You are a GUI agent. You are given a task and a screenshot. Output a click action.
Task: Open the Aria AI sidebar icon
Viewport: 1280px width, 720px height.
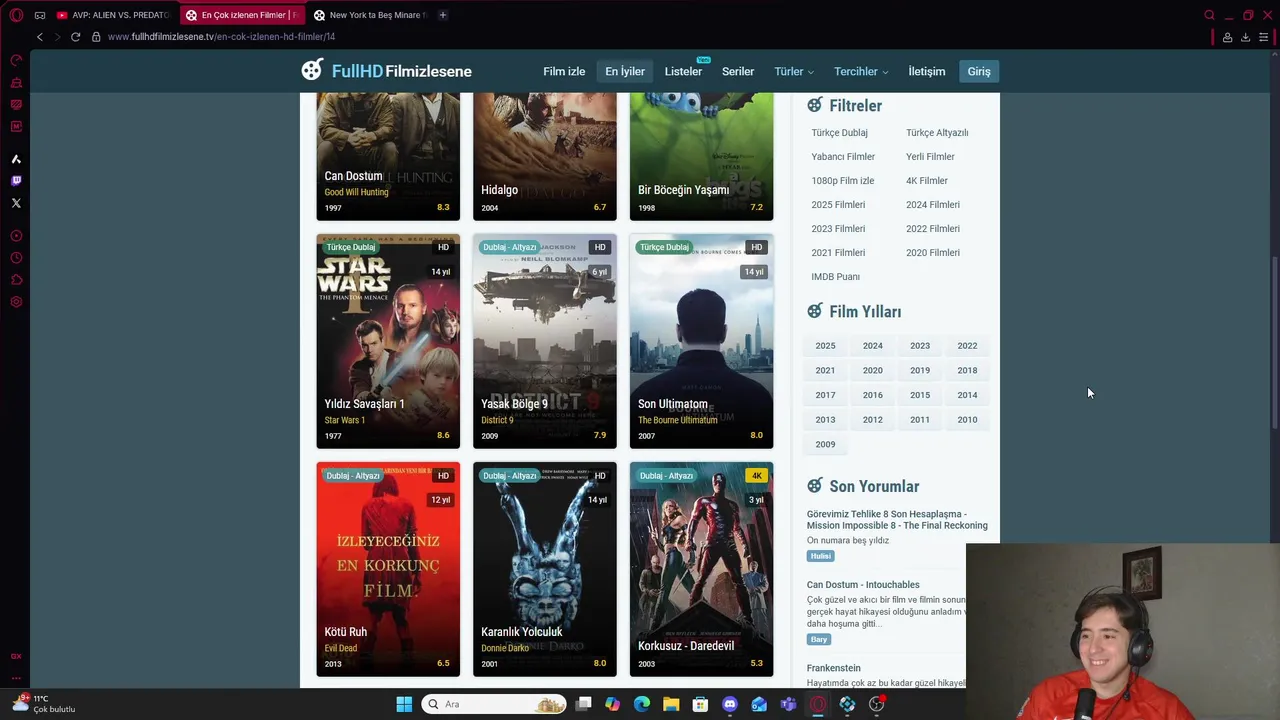16,159
